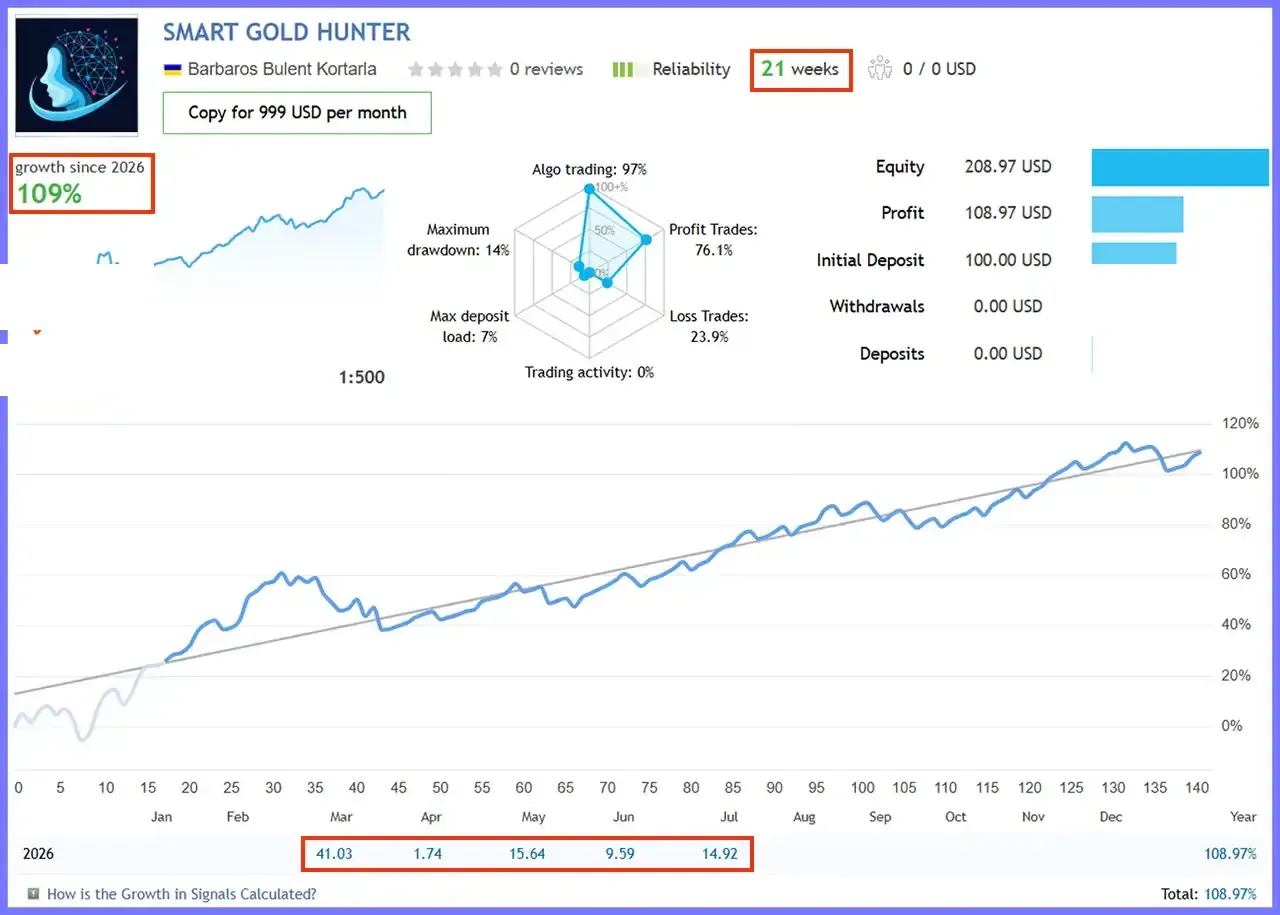Screen dimensions: 1280x915
Task: Click the 1:500 leverage value
Action: [x=362, y=377]
